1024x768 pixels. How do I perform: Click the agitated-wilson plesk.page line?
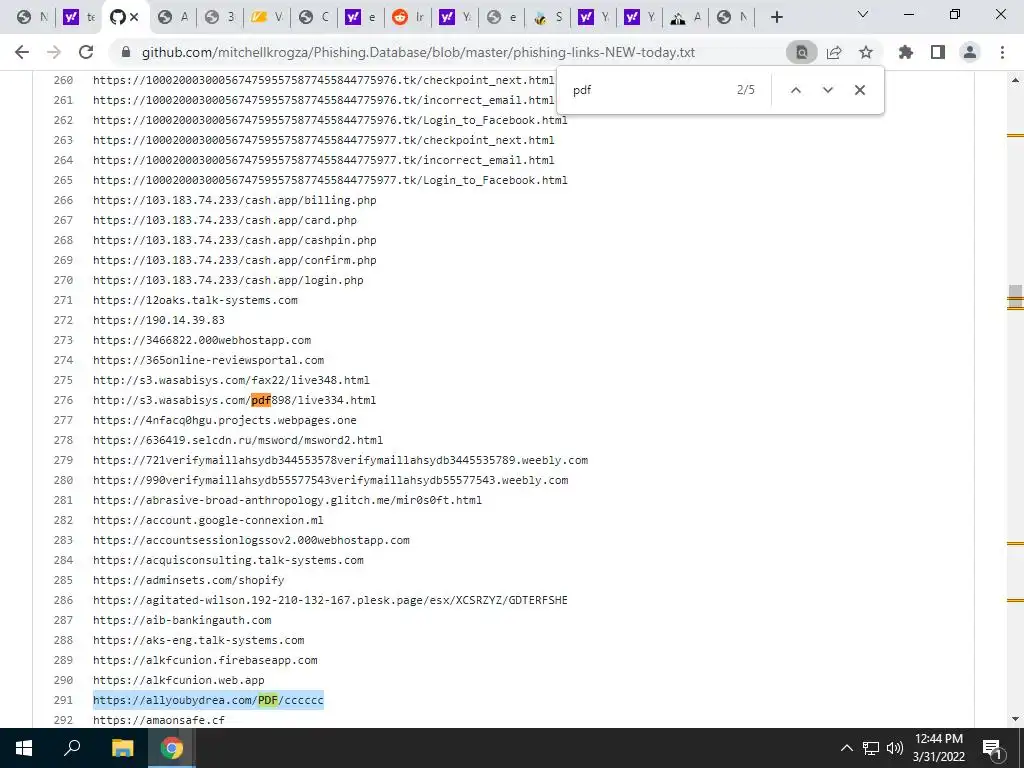click(x=330, y=600)
